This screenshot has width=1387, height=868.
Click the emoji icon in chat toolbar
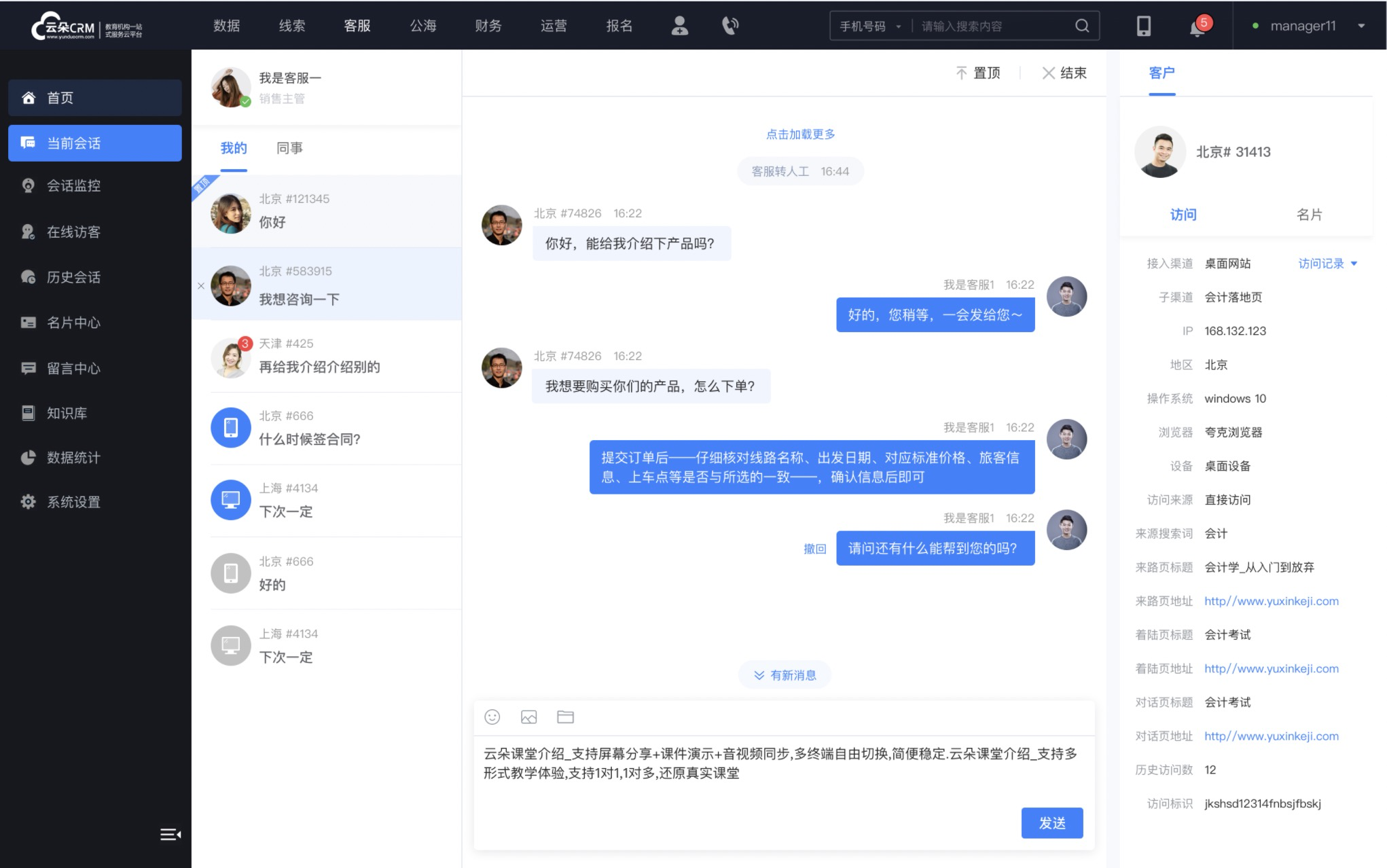pos(493,717)
